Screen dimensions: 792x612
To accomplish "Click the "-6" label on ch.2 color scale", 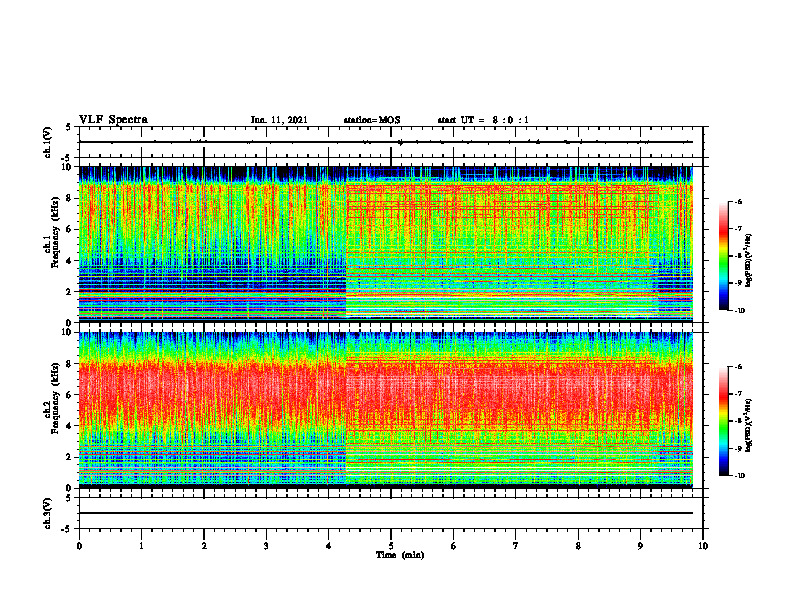I will click(x=738, y=367).
